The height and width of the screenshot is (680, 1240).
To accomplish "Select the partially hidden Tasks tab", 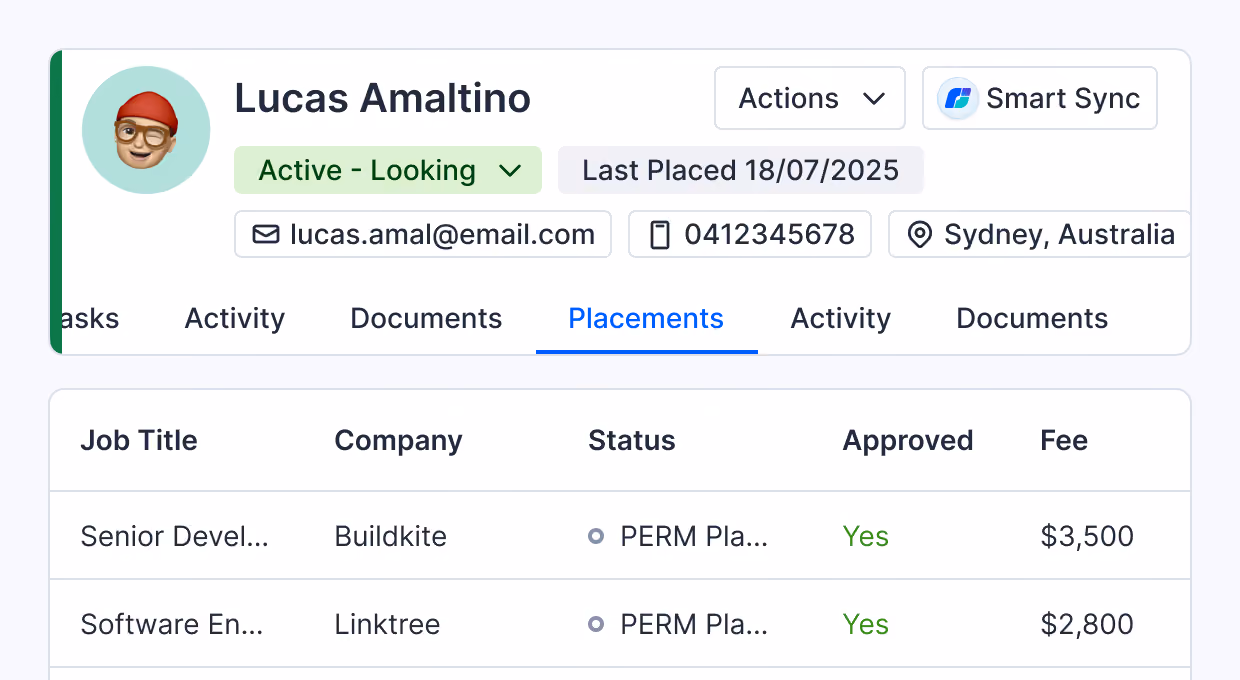I will [x=90, y=318].
